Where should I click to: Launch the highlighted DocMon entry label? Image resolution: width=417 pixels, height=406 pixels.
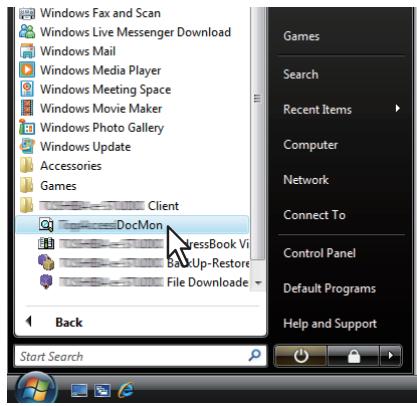(111, 225)
